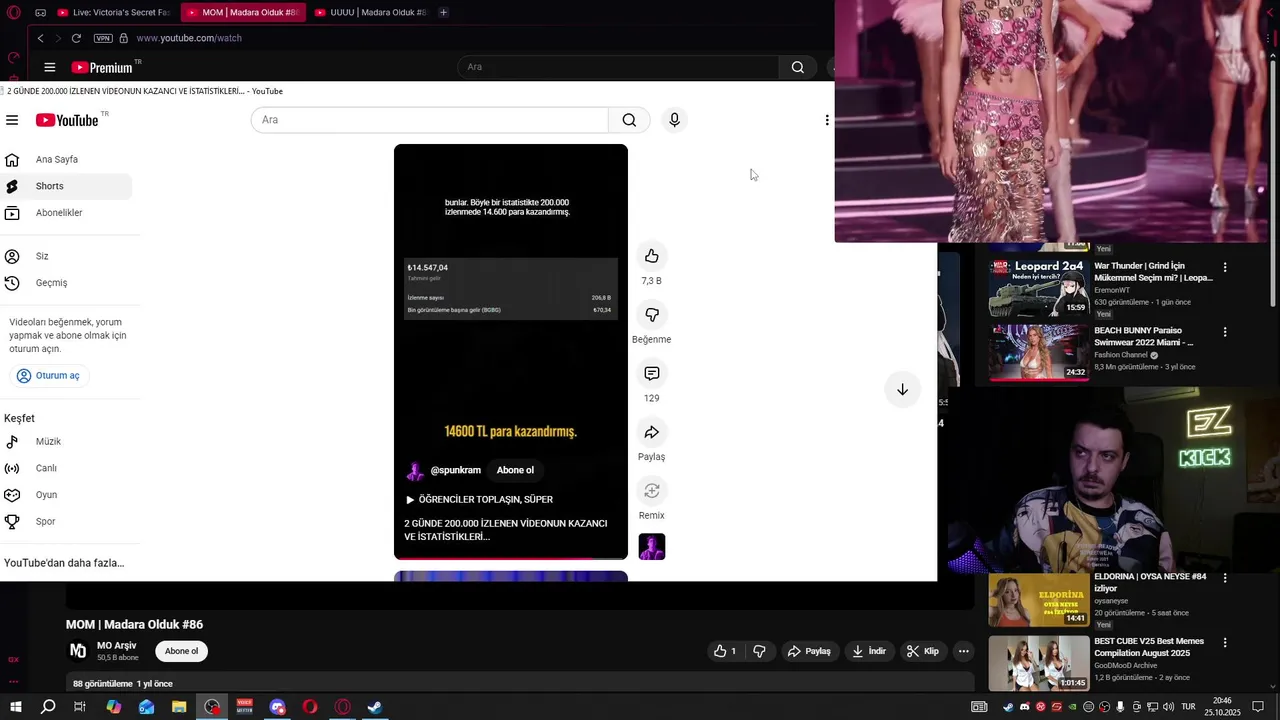Image resolution: width=1280 pixels, height=720 pixels.
Task: Open options for War Thunder recommended video
Action: coord(1225,268)
